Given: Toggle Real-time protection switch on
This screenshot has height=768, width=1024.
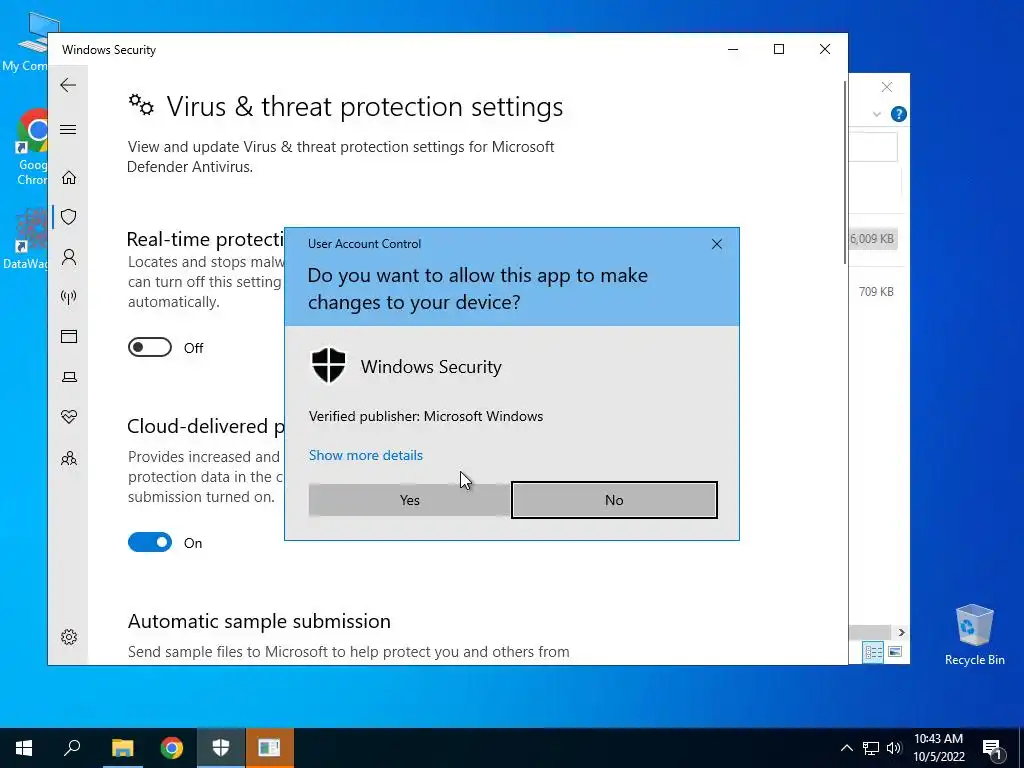Looking at the screenshot, I should (x=150, y=347).
